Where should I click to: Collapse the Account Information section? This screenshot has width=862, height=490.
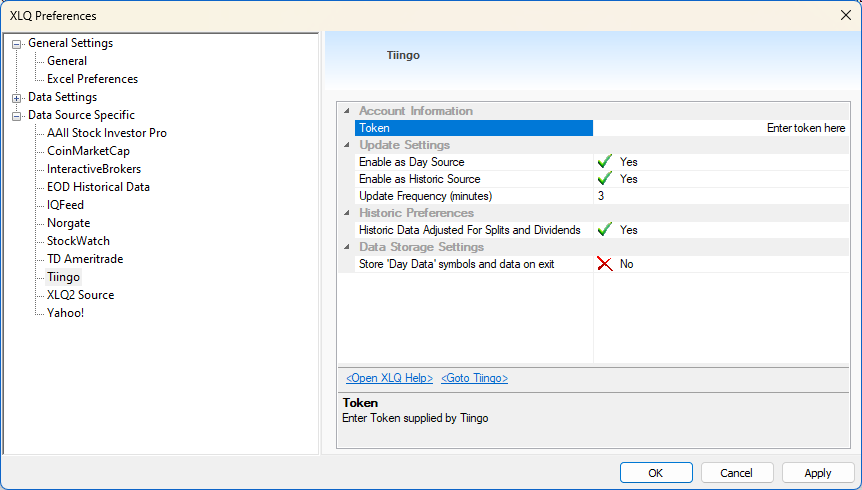347,111
